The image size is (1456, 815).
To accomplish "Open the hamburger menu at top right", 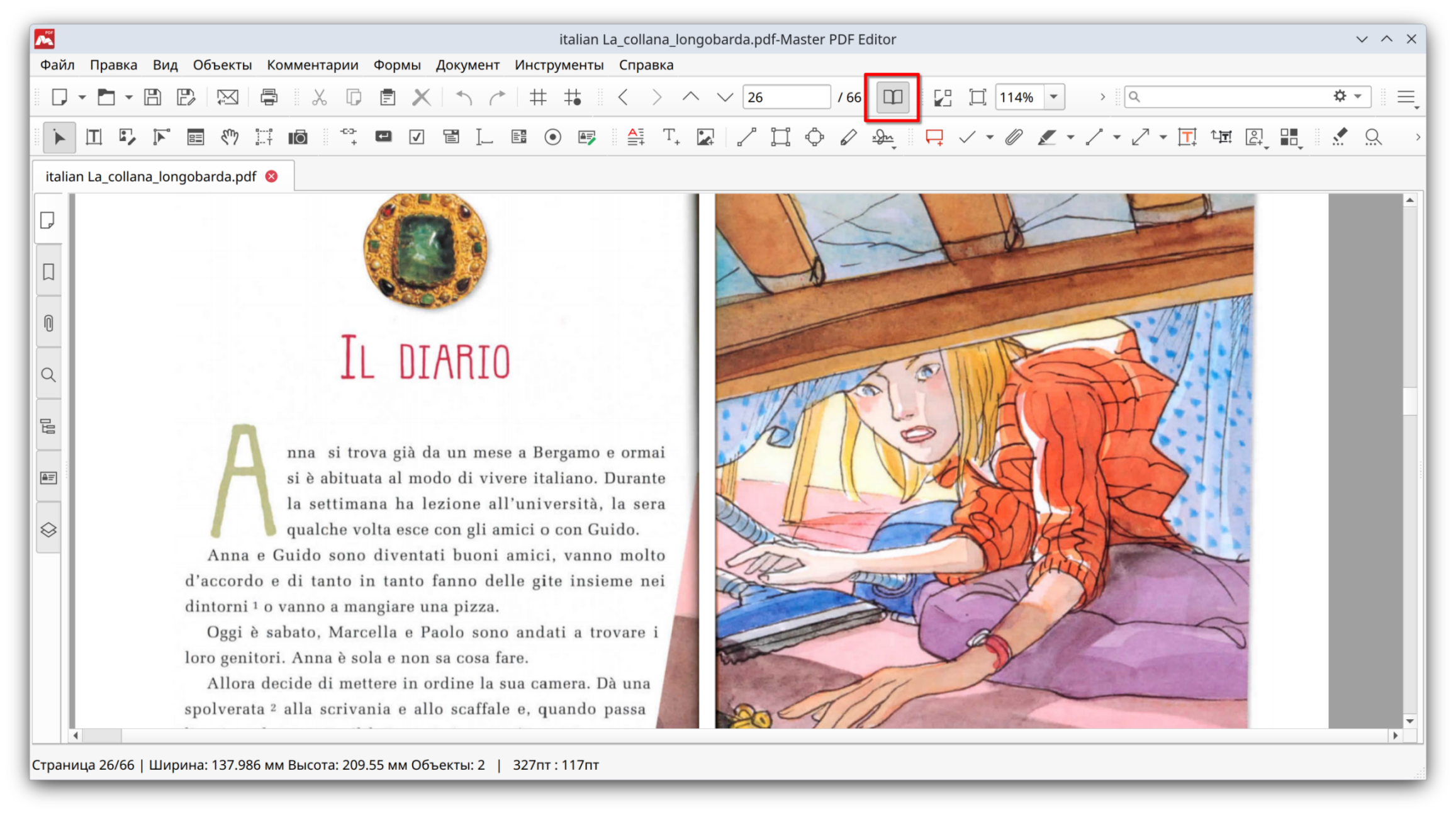I will tap(1406, 97).
